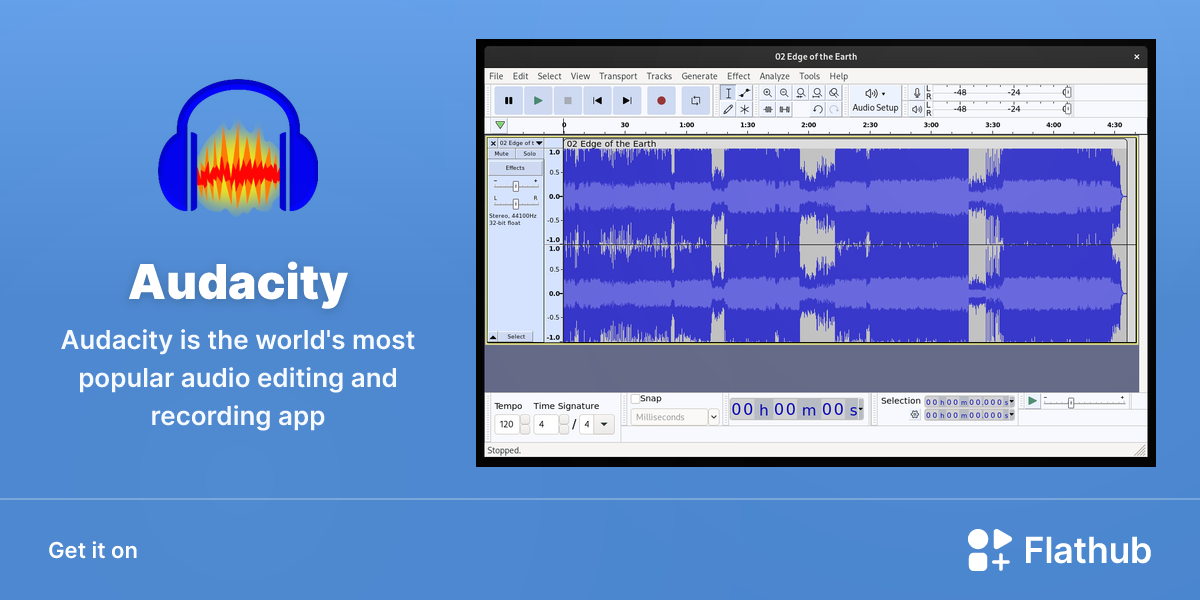The image size is (1200, 600).
Task: Click the greyed Redo arrow icon
Action: pyautogui.click(x=833, y=109)
